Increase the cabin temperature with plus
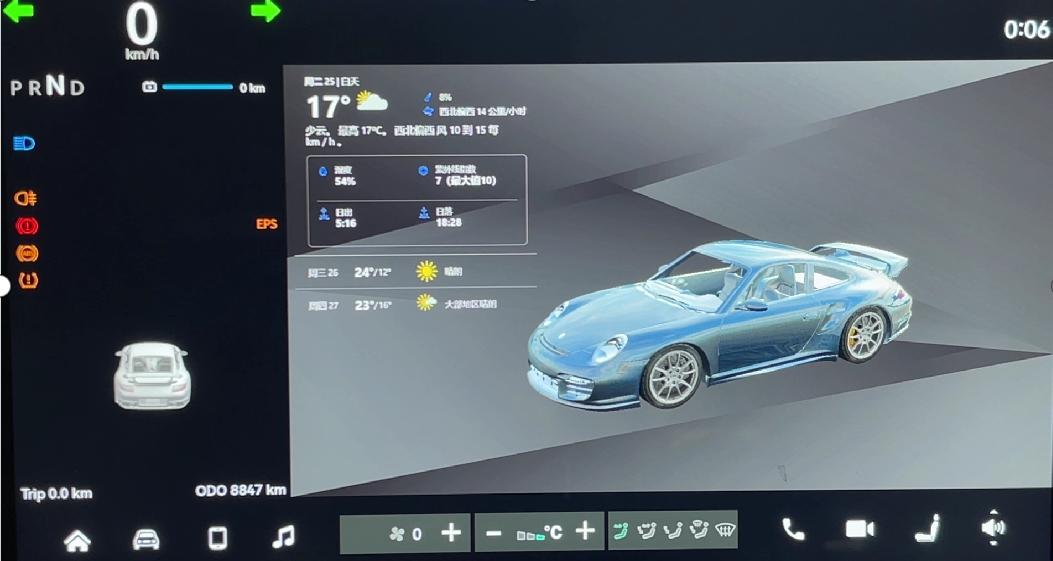 (585, 532)
